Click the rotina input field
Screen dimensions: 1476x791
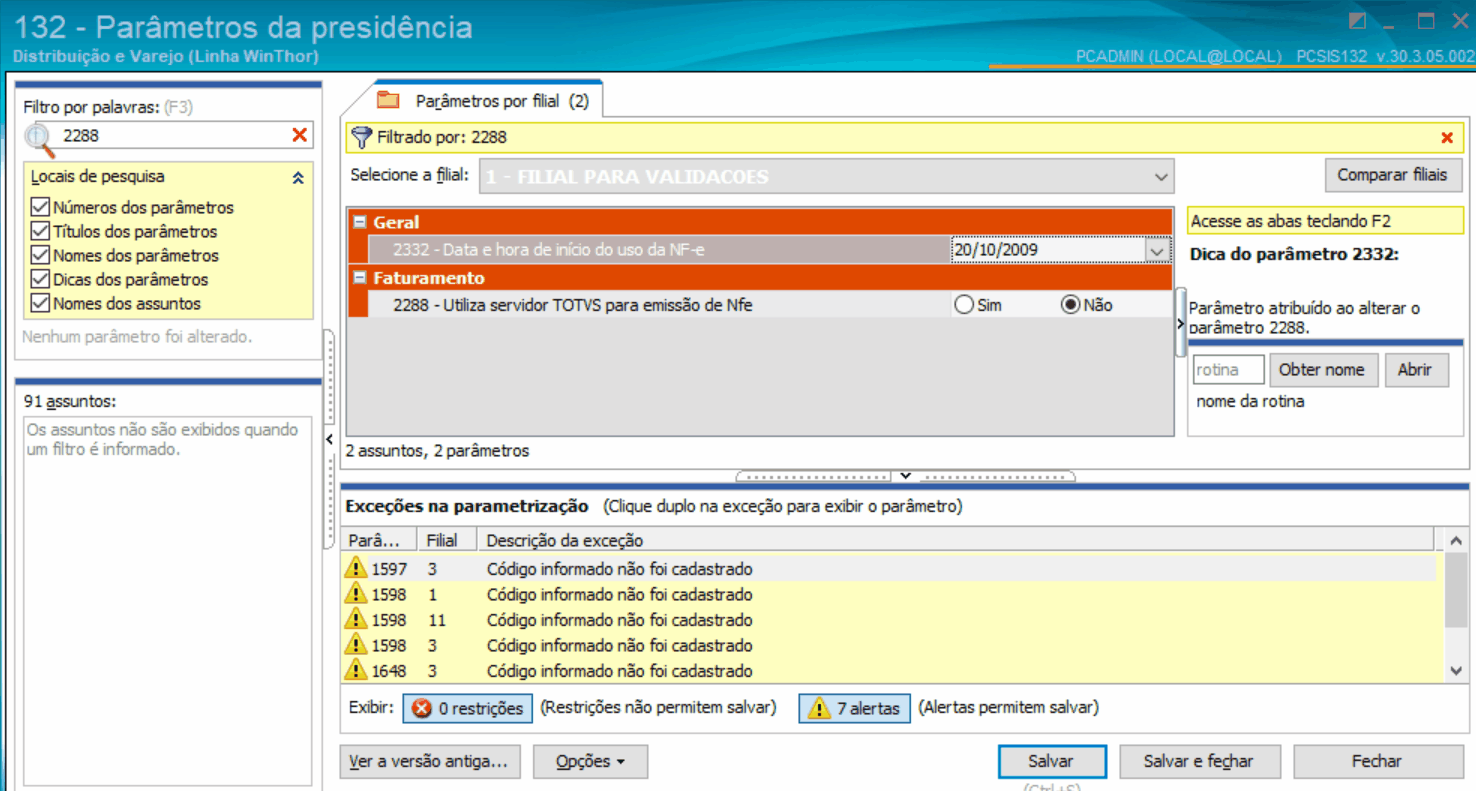(x=1229, y=370)
